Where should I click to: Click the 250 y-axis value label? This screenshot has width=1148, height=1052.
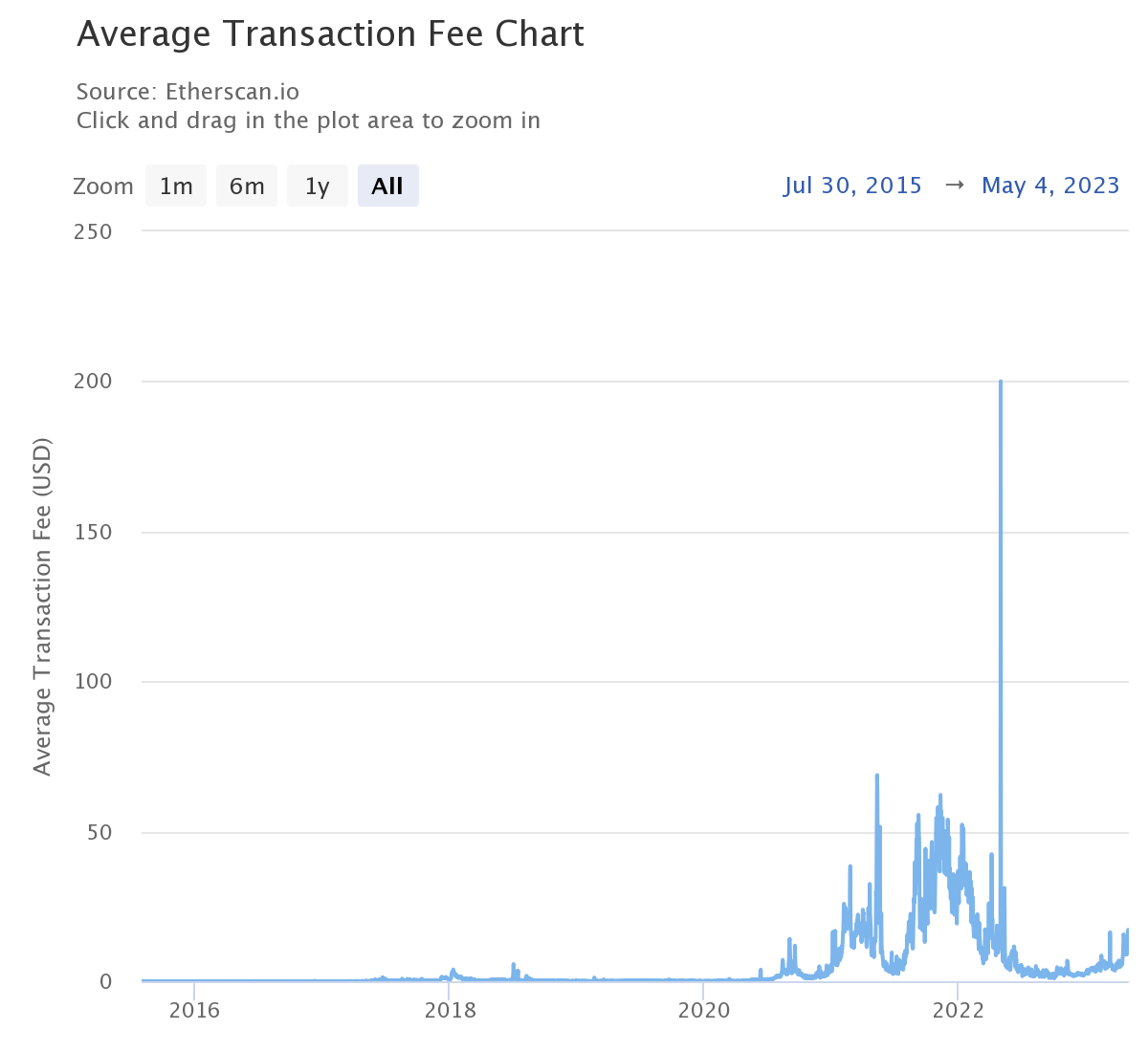[x=93, y=231]
